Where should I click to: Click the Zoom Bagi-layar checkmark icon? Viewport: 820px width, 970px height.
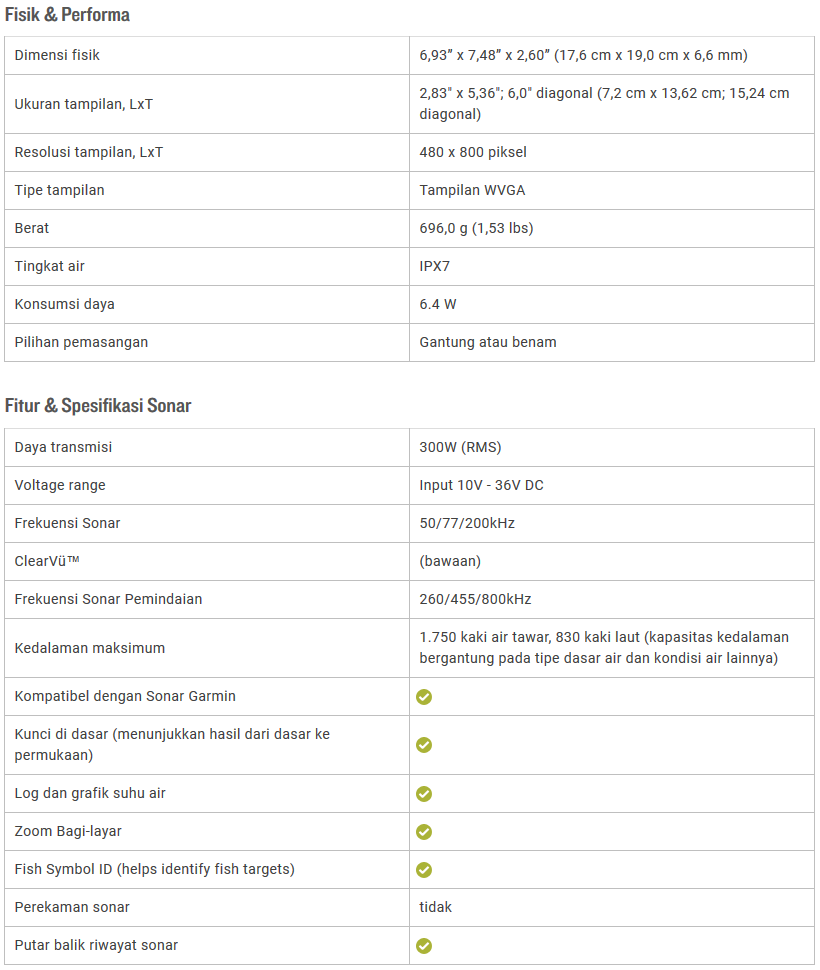coord(424,832)
